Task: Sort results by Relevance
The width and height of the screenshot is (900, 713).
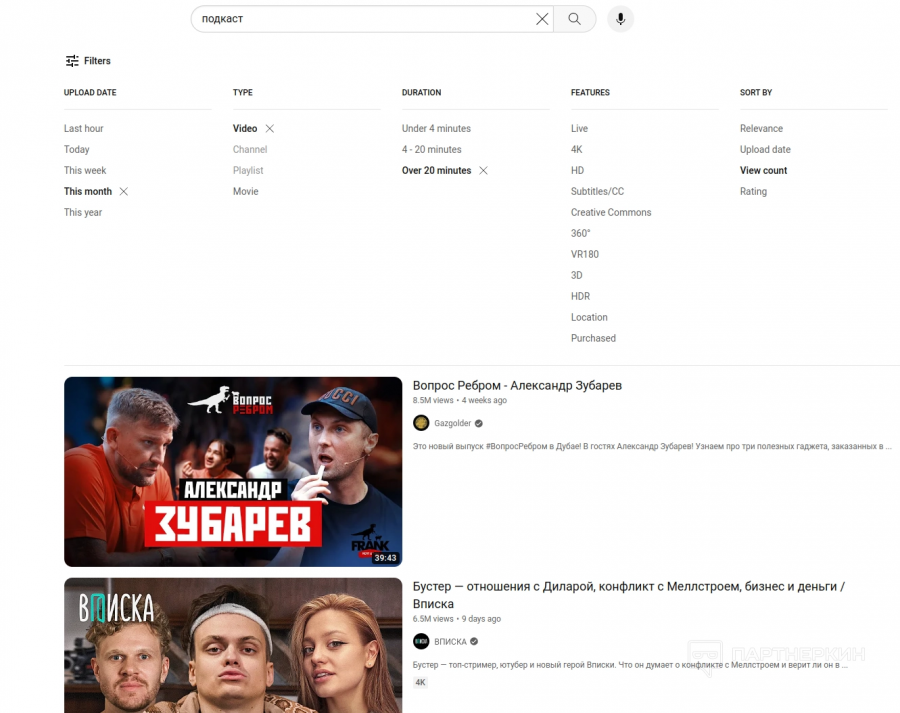Action: coord(761,129)
